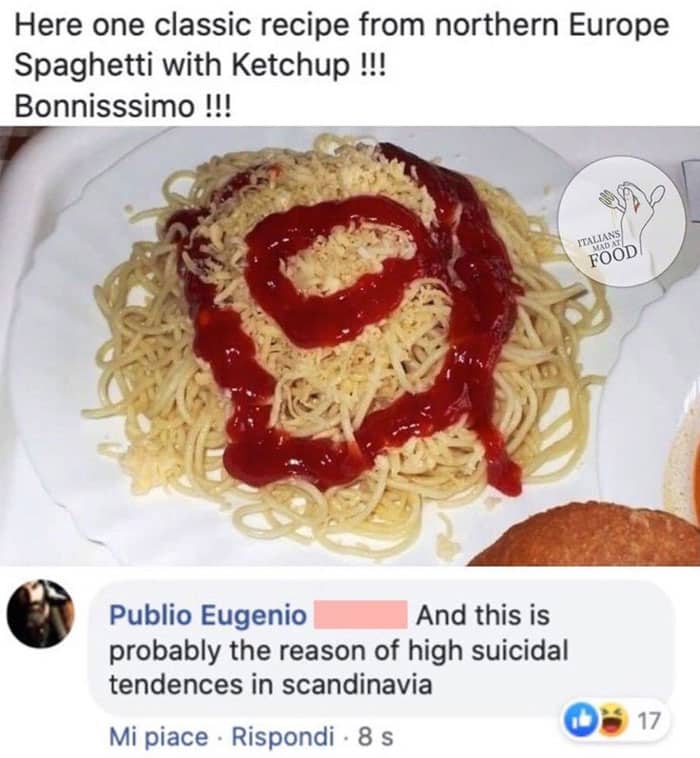Click Rispondi to reply to comment
Screen dimensions: 700x758
coord(283,736)
